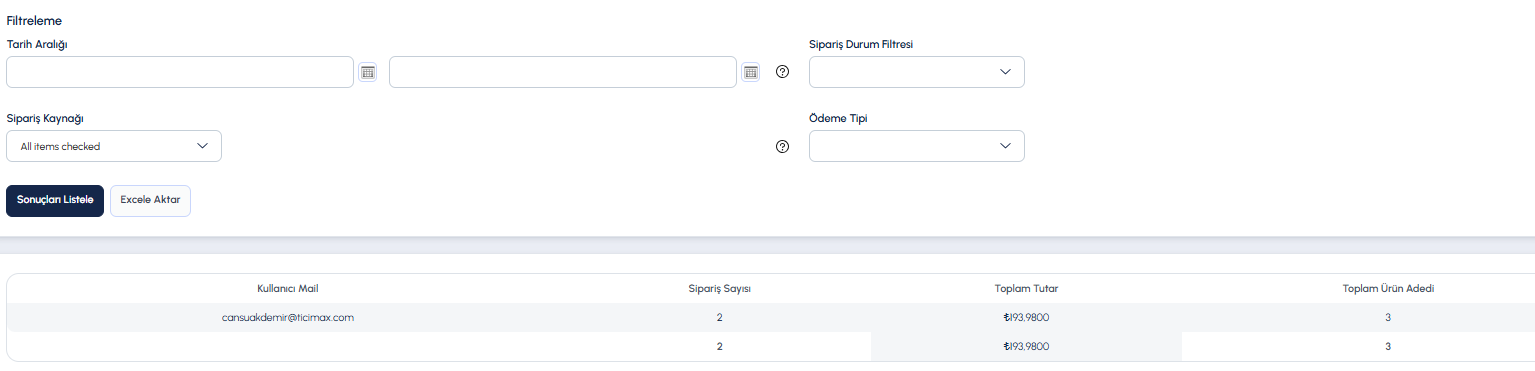
Task: Click order count 2 in first data row
Action: tap(720, 317)
